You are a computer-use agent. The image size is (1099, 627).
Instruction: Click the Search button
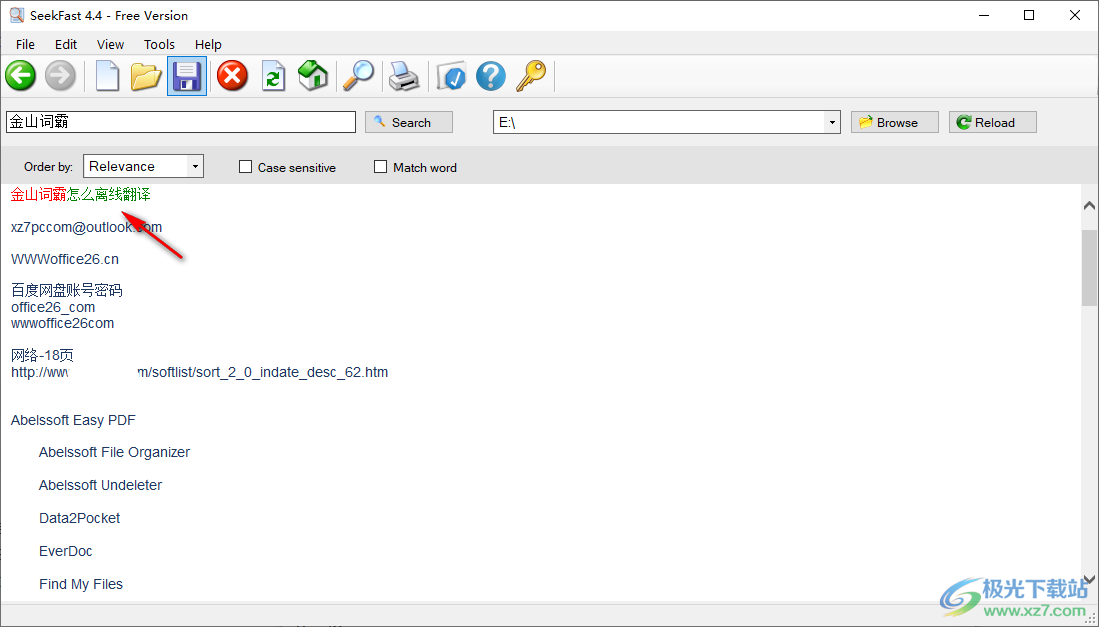coord(409,122)
